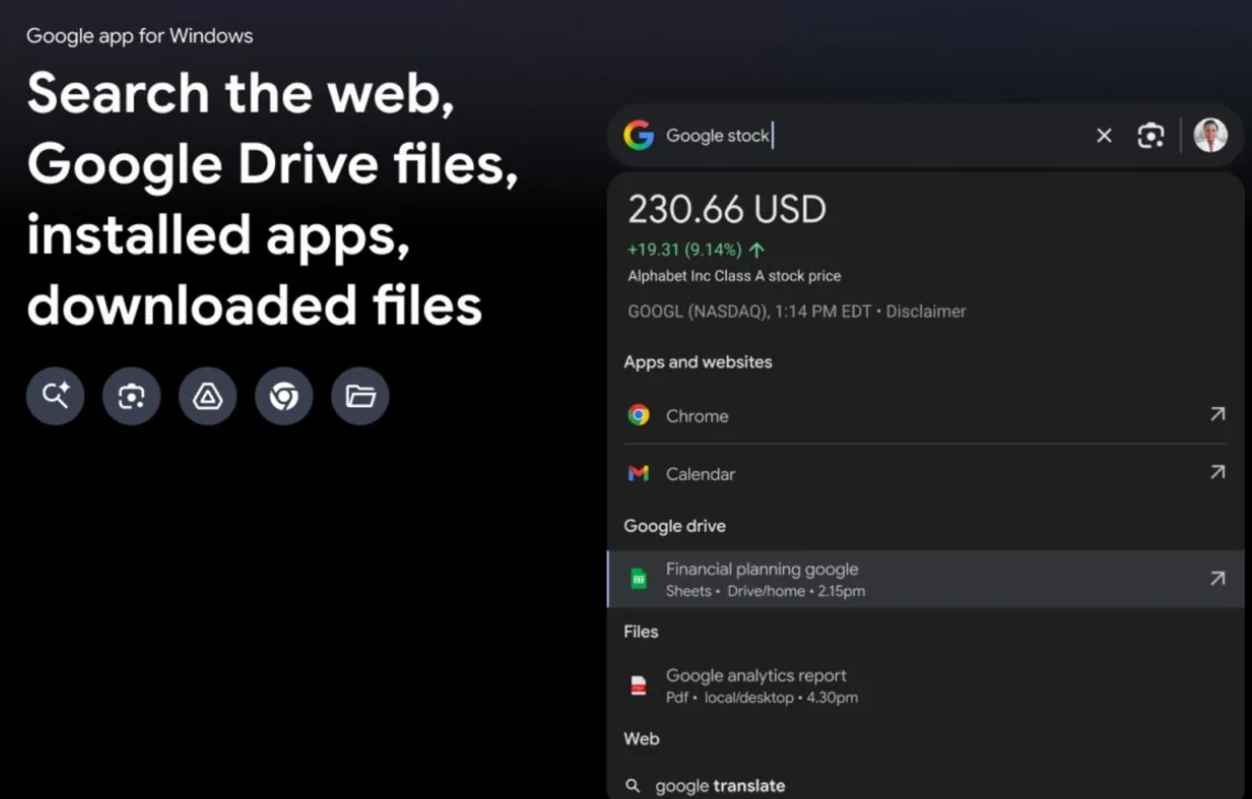Click the Google logo in the search bar
The height and width of the screenshot is (799, 1252).
(x=638, y=135)
